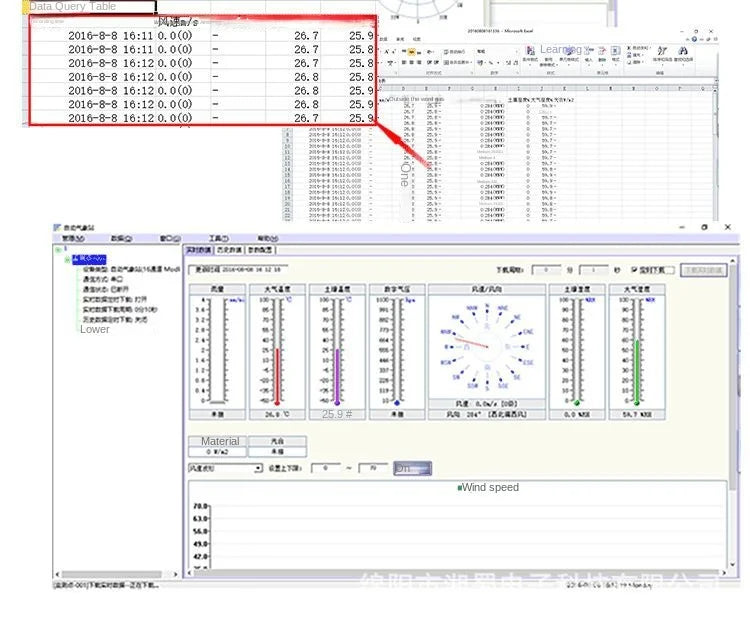Open the View tab in Excel ribbon
The image size is (750, 623).
417,39
